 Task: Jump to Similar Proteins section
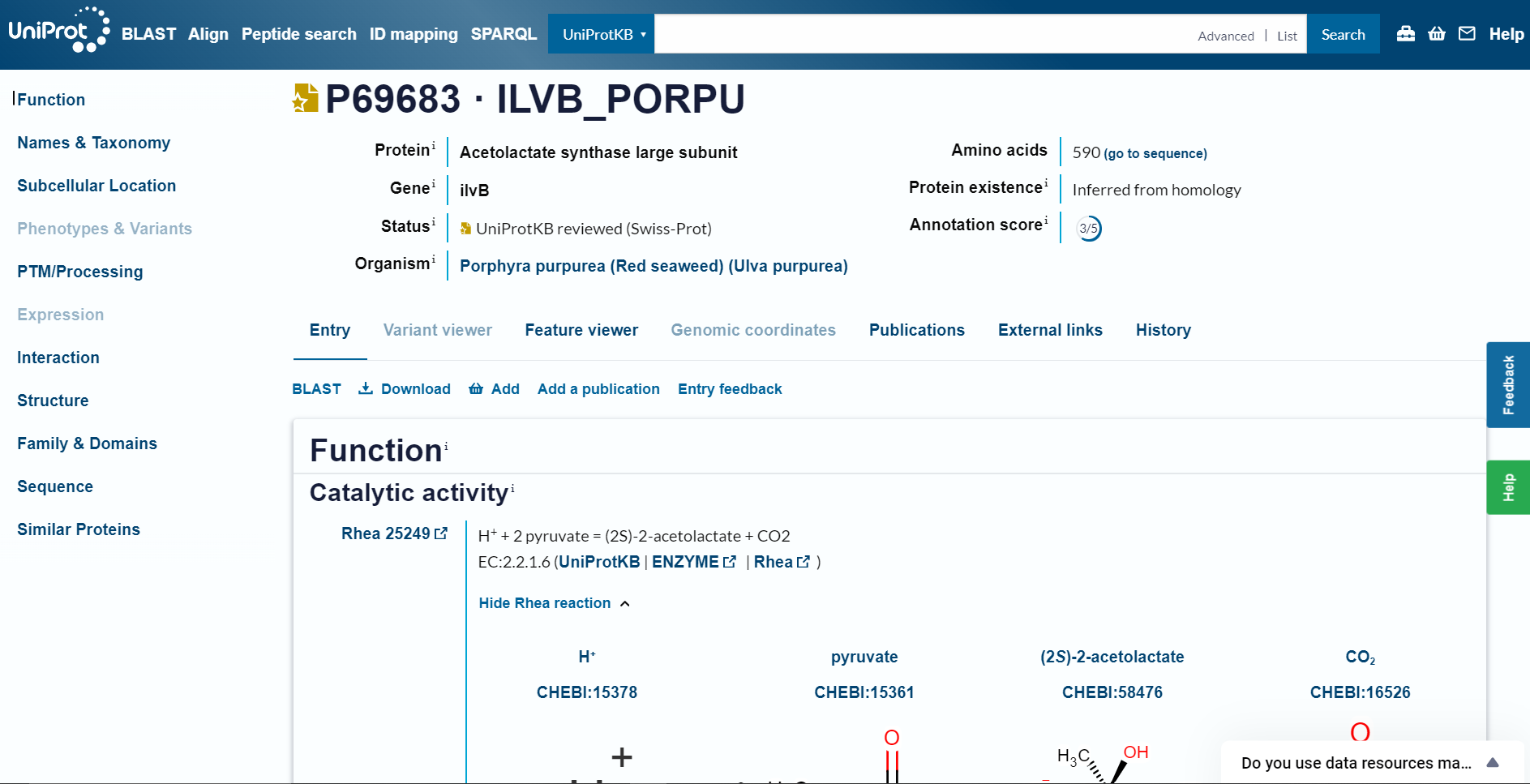coord(79,529)
